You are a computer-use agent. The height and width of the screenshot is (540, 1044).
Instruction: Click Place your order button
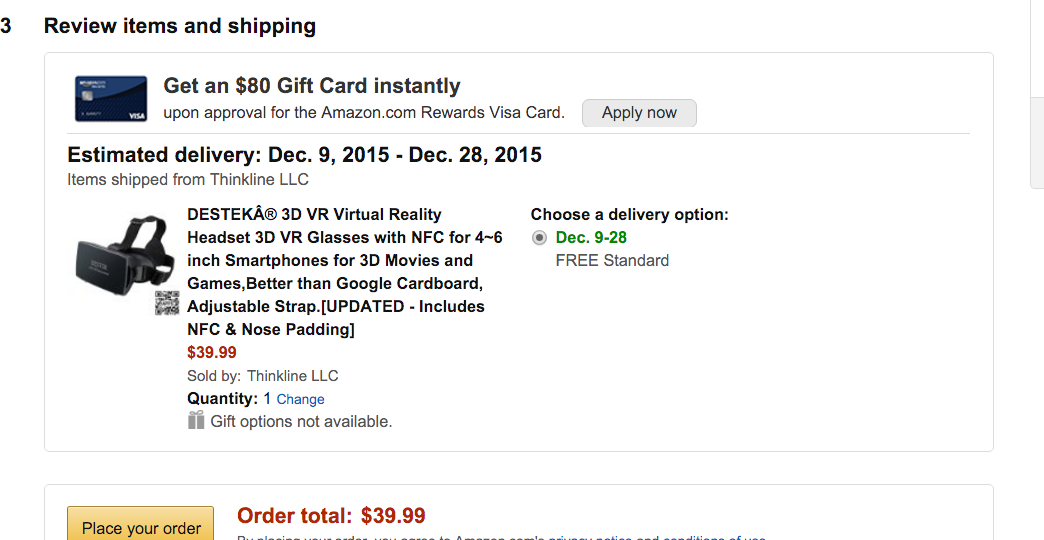[x=140, y=527]
